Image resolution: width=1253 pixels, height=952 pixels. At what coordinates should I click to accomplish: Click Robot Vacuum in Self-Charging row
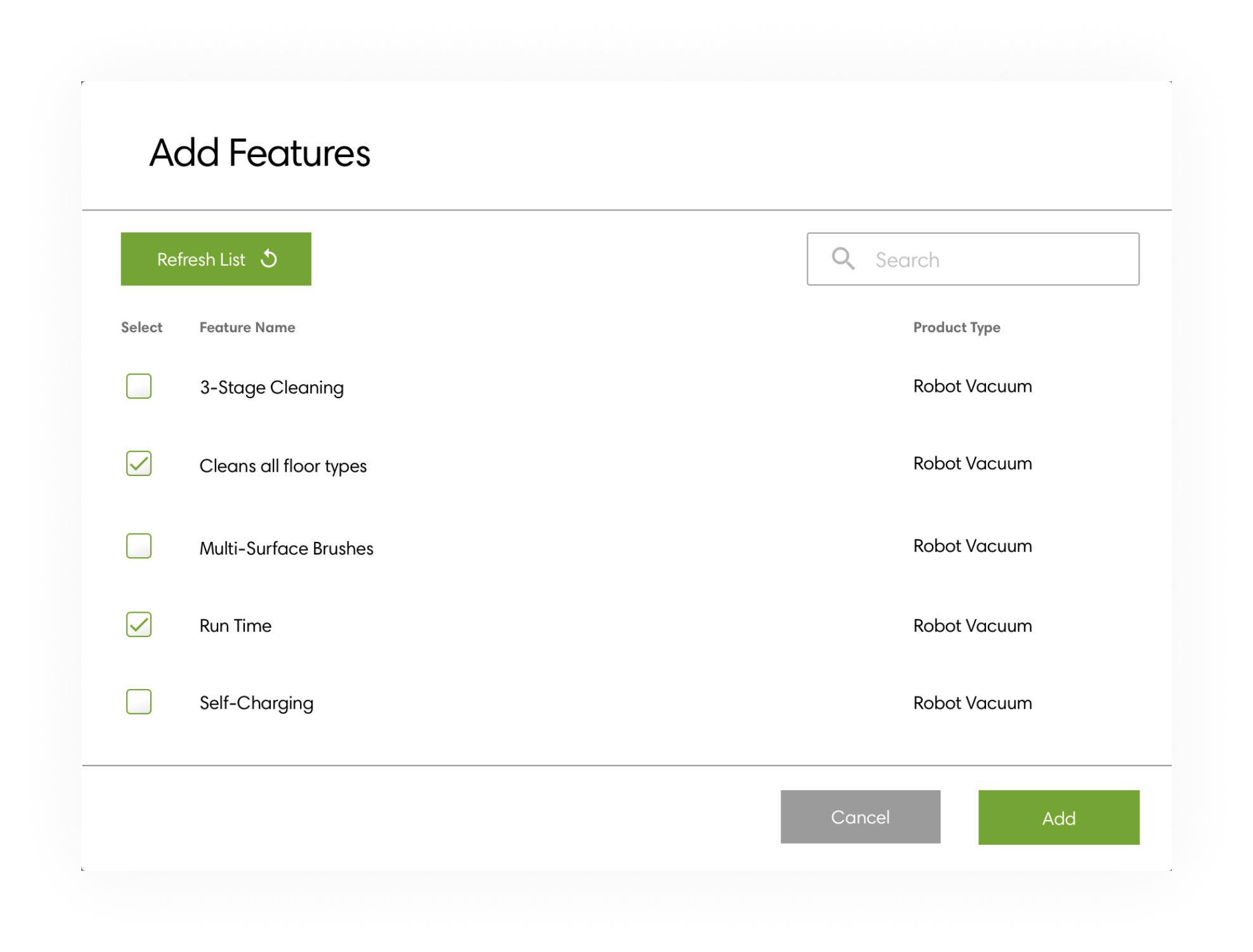coord(972,703)
